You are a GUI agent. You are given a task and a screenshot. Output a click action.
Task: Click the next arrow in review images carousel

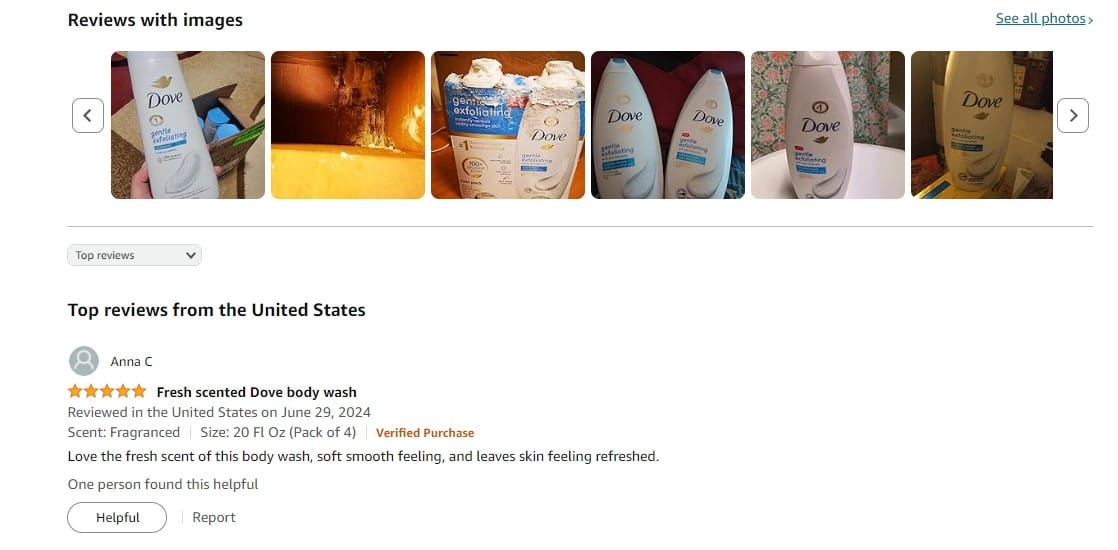tap(1072, 116)
